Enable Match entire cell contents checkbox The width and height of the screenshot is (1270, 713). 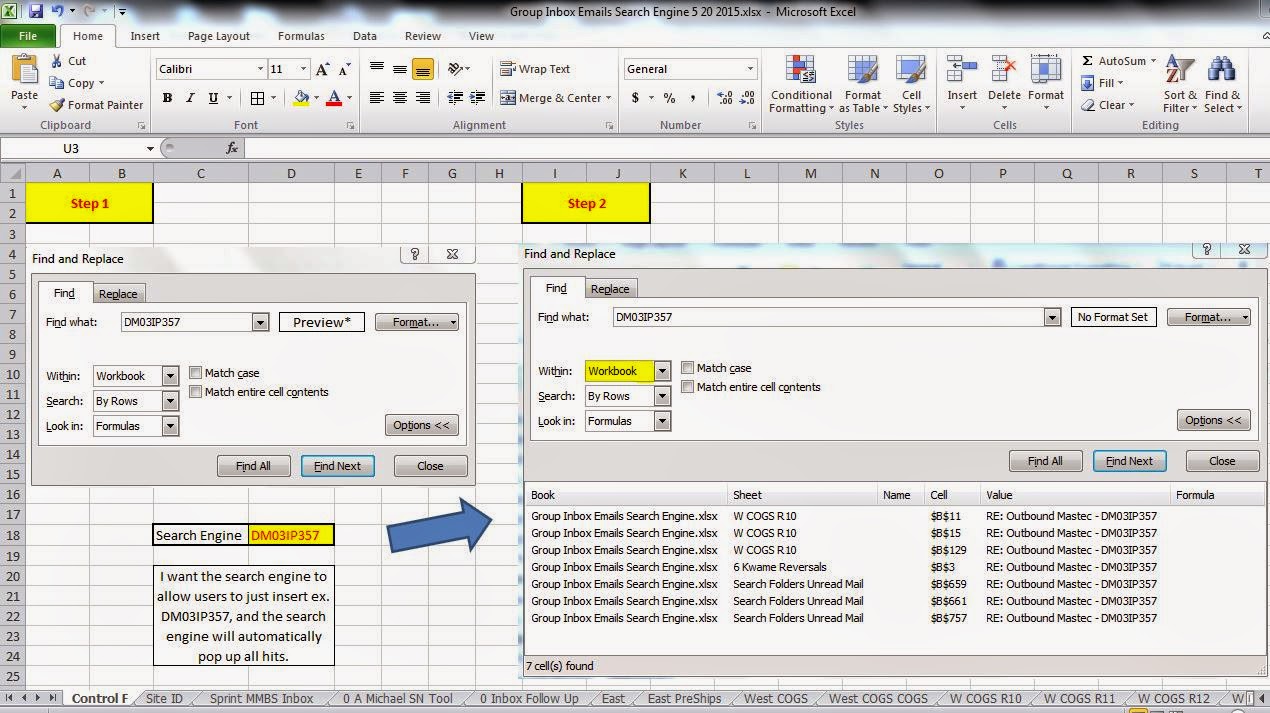pos(688,386)
